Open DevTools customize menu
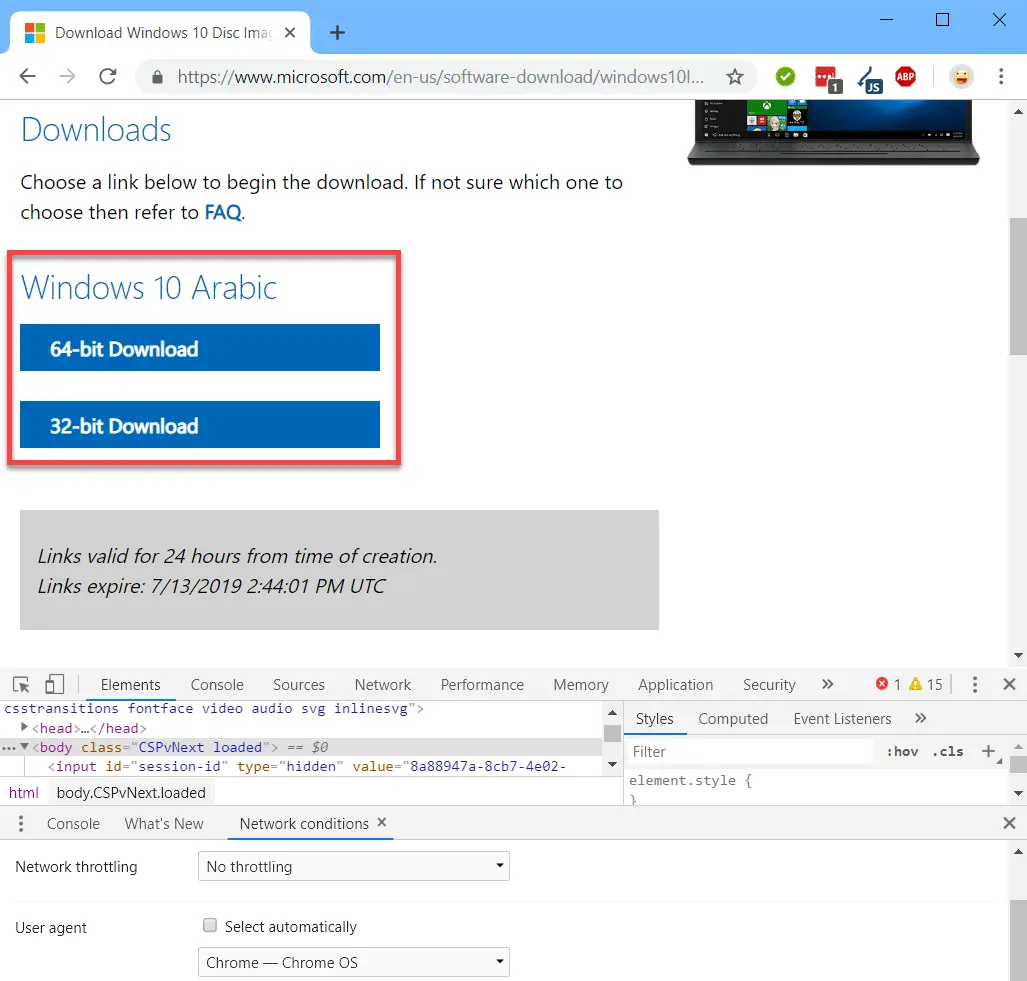This screenshot has width=1027, height=981. [975, 684]
